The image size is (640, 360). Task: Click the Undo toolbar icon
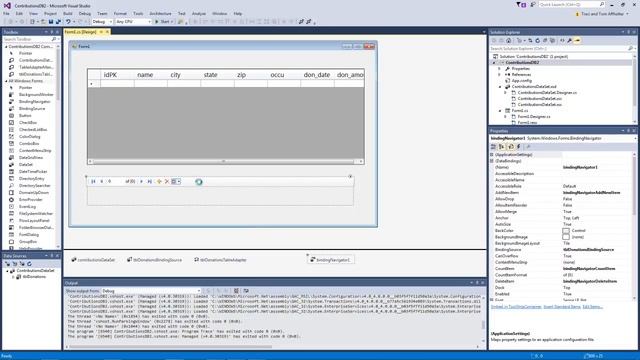click(68, 22)
